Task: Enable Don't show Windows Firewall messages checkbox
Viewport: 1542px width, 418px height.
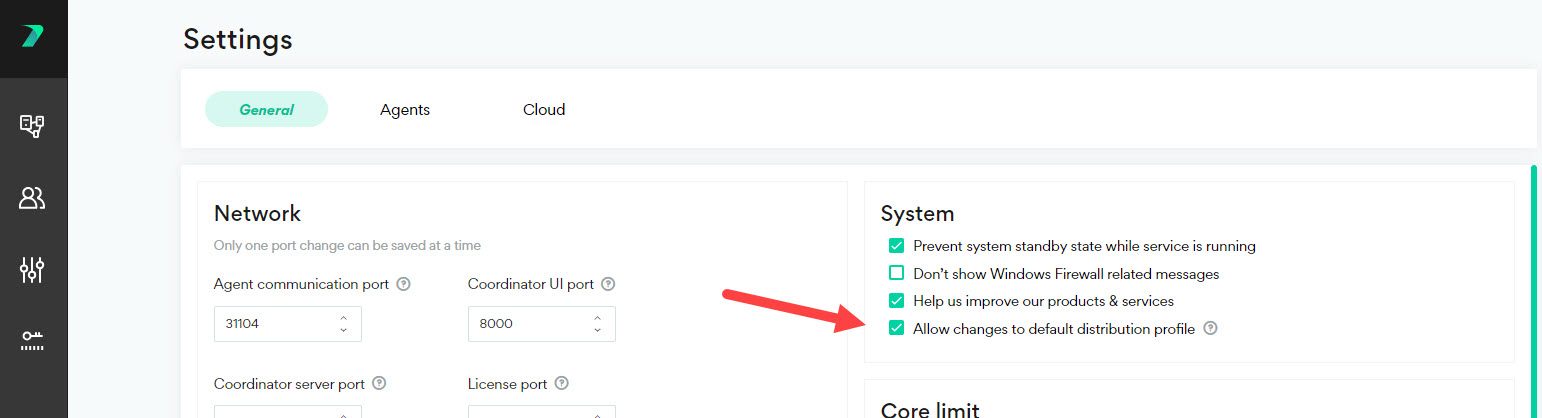Action: click(x=896, y=273)
